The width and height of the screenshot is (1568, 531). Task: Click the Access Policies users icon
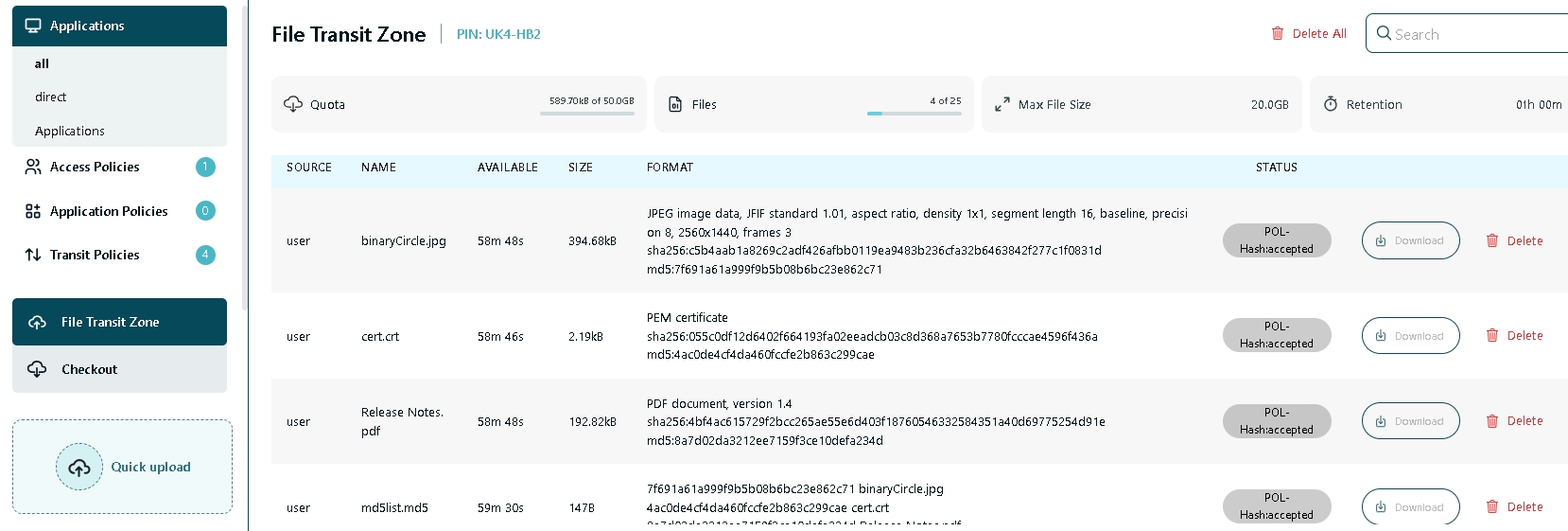[33, 167]
